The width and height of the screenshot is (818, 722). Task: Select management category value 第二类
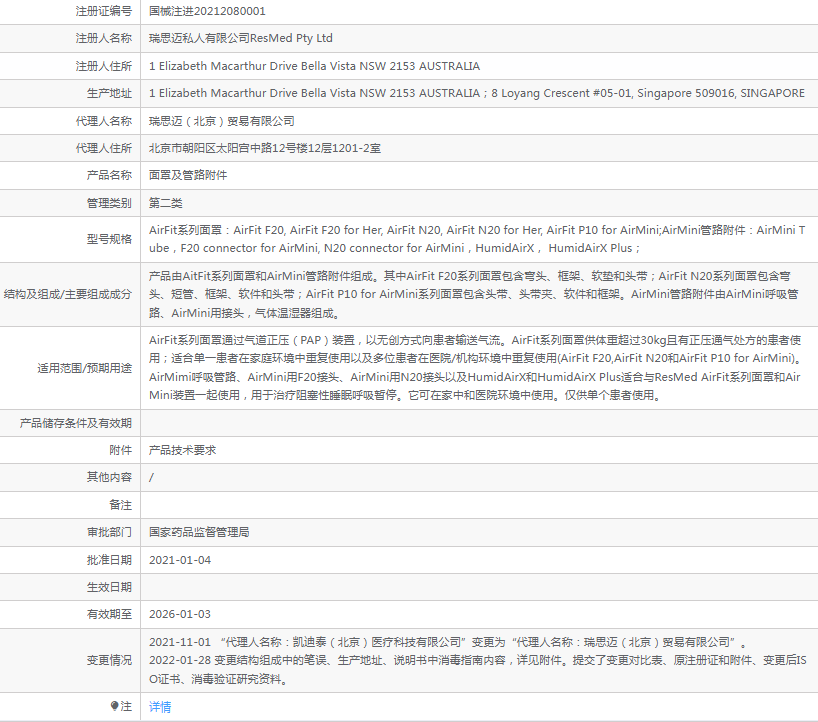point(166,203)
